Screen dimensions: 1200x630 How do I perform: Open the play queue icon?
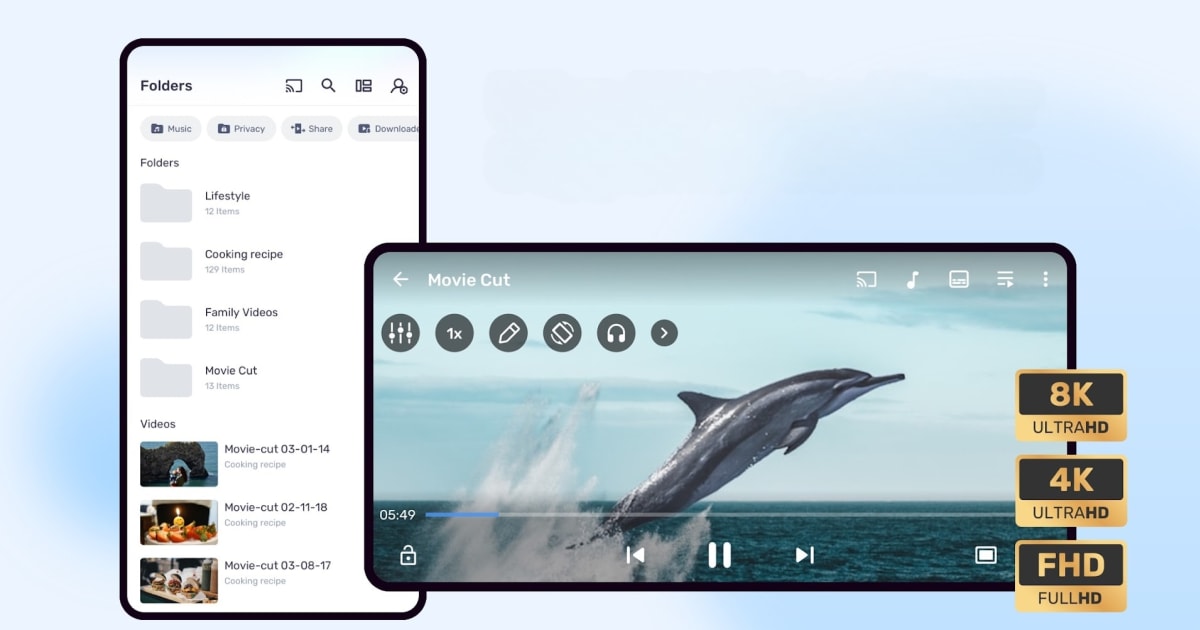pos(1004,279)
